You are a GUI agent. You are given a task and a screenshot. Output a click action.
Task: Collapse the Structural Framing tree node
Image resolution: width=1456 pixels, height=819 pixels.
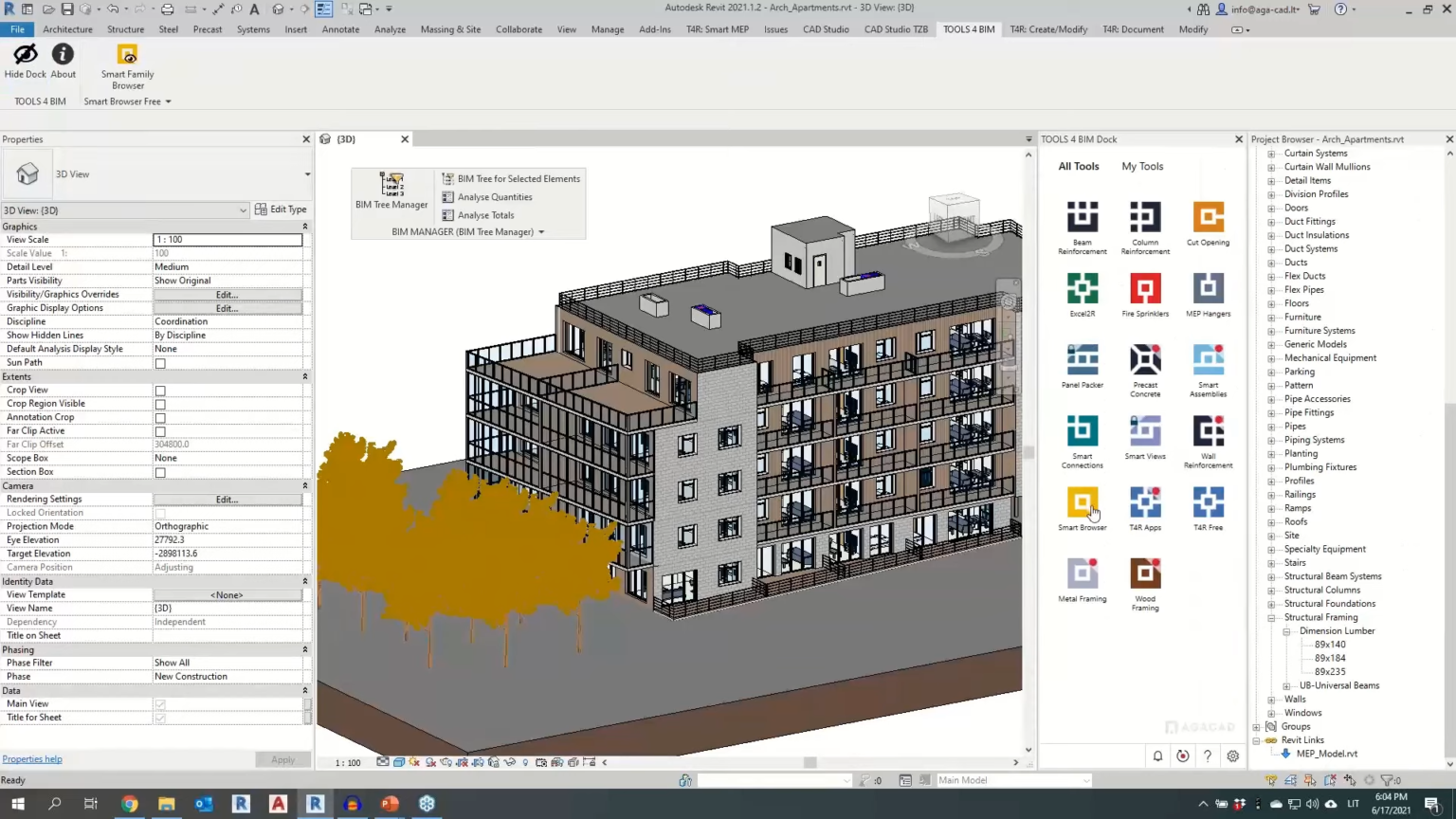tap(1271, 618)
